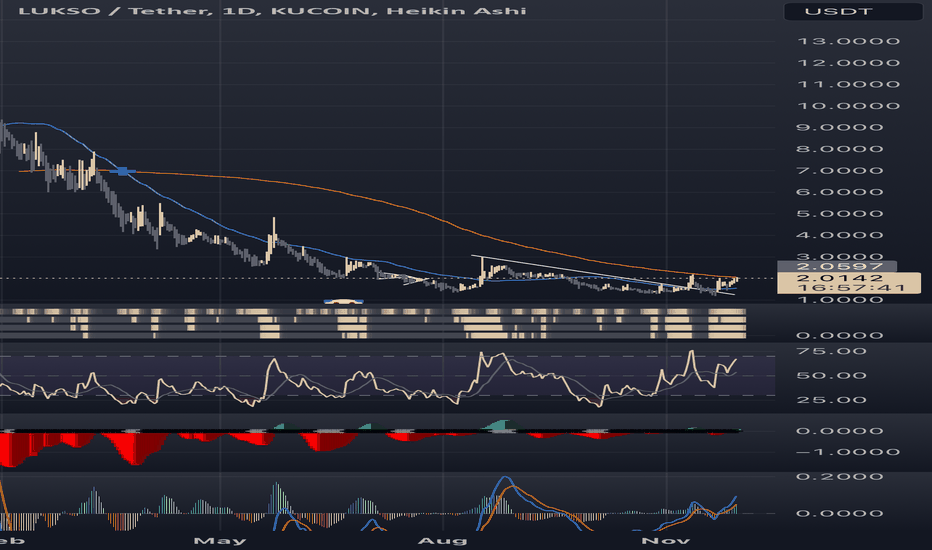
Task: Open the USDT currency selector
Action: point(853,11)
